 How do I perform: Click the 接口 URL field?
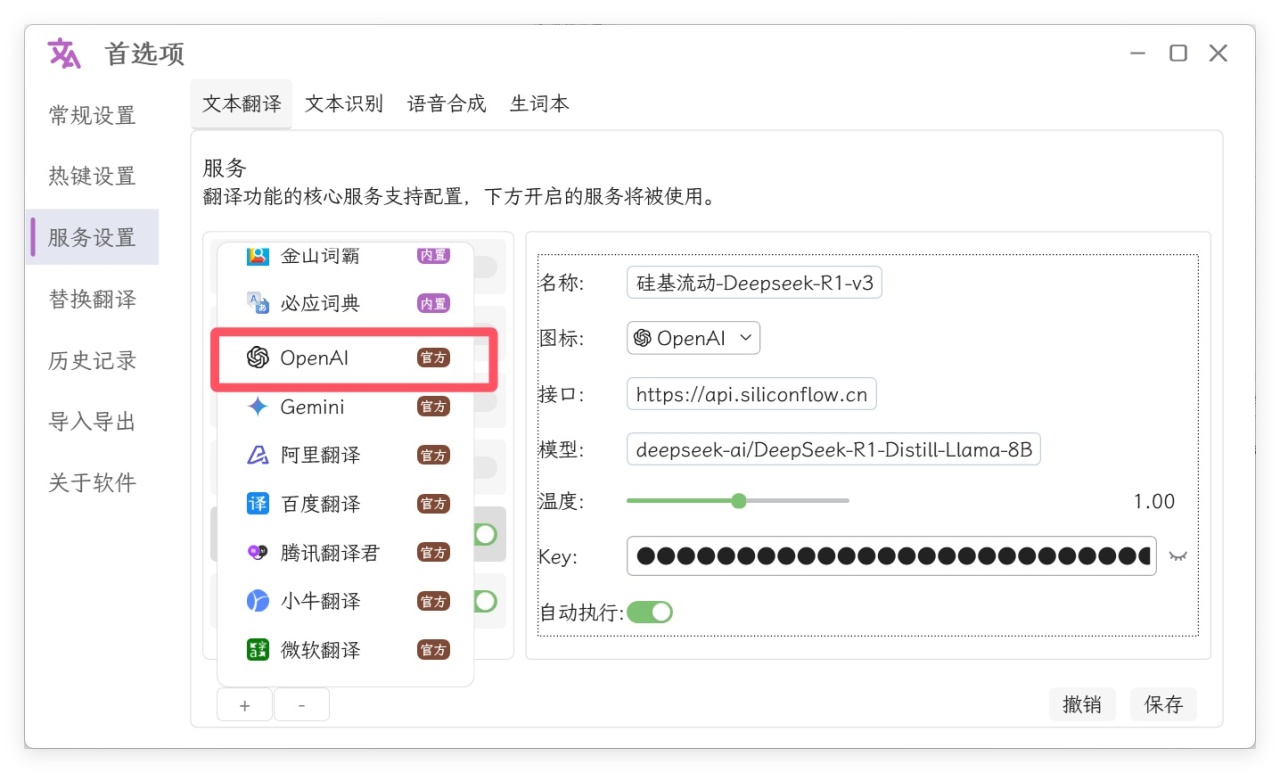coord(751,394)
